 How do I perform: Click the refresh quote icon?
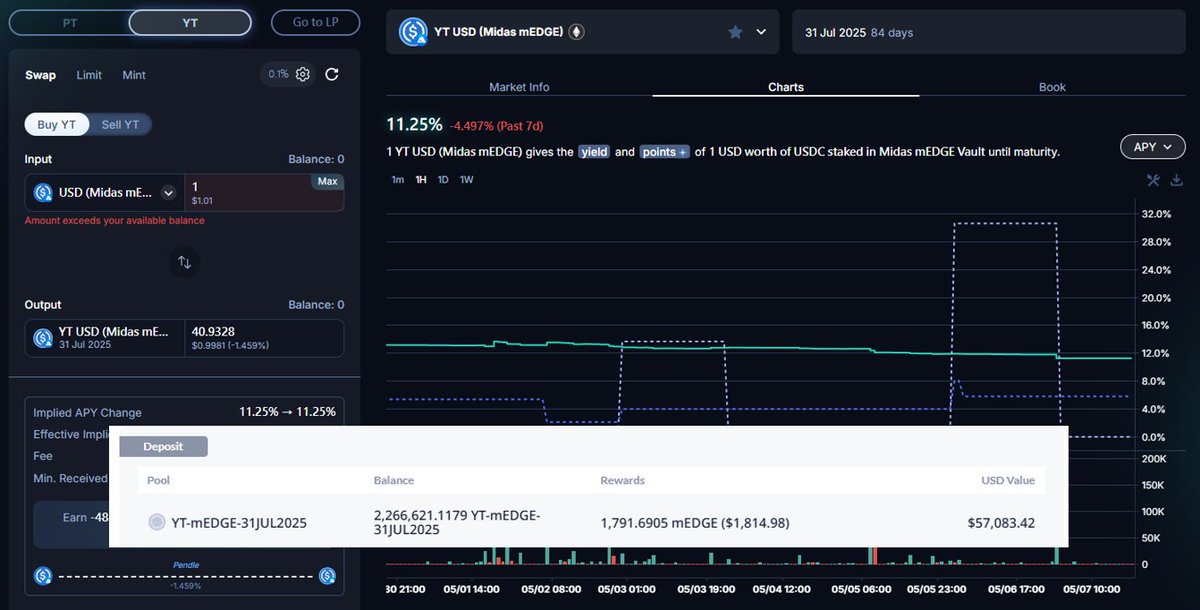332,74
